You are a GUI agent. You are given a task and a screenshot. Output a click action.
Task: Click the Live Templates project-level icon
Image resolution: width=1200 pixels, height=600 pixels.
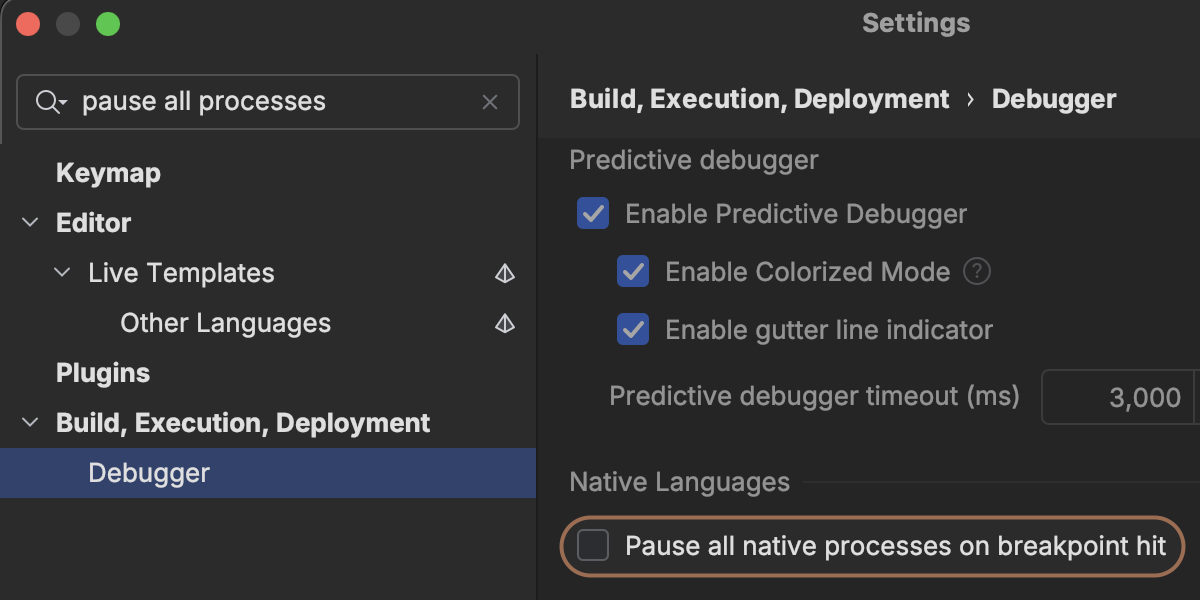(505, 273)
